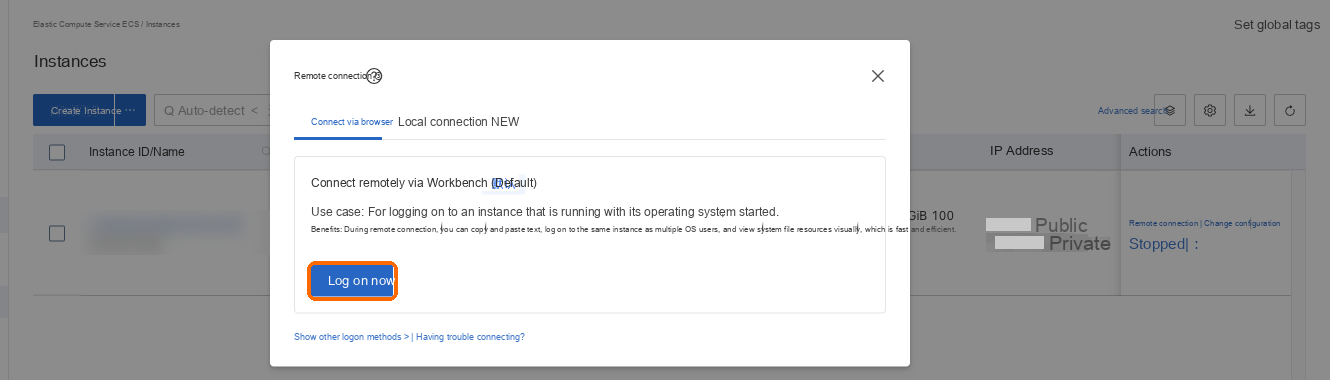Viewport: 1330px width, 380px height.
Task: Open Set global tags
Action: (1277, 25)
